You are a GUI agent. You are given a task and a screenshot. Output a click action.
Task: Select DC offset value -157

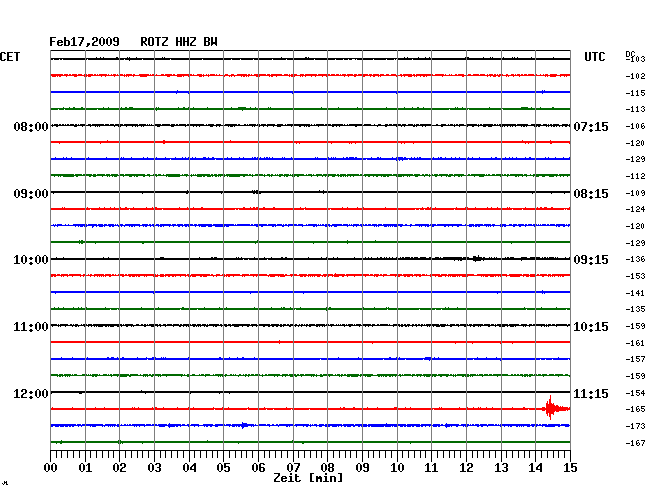click(x=636, y=359)
